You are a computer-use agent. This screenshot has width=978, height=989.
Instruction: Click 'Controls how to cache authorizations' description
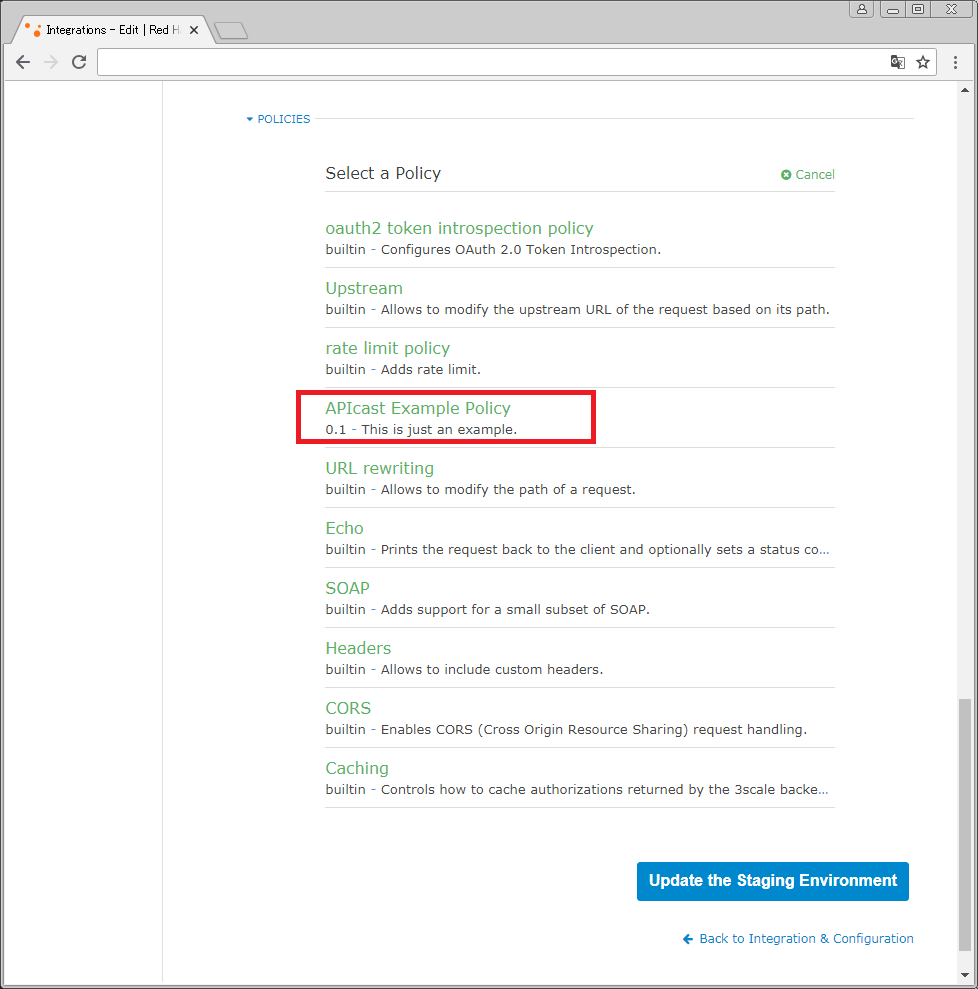tap(605, 790)
